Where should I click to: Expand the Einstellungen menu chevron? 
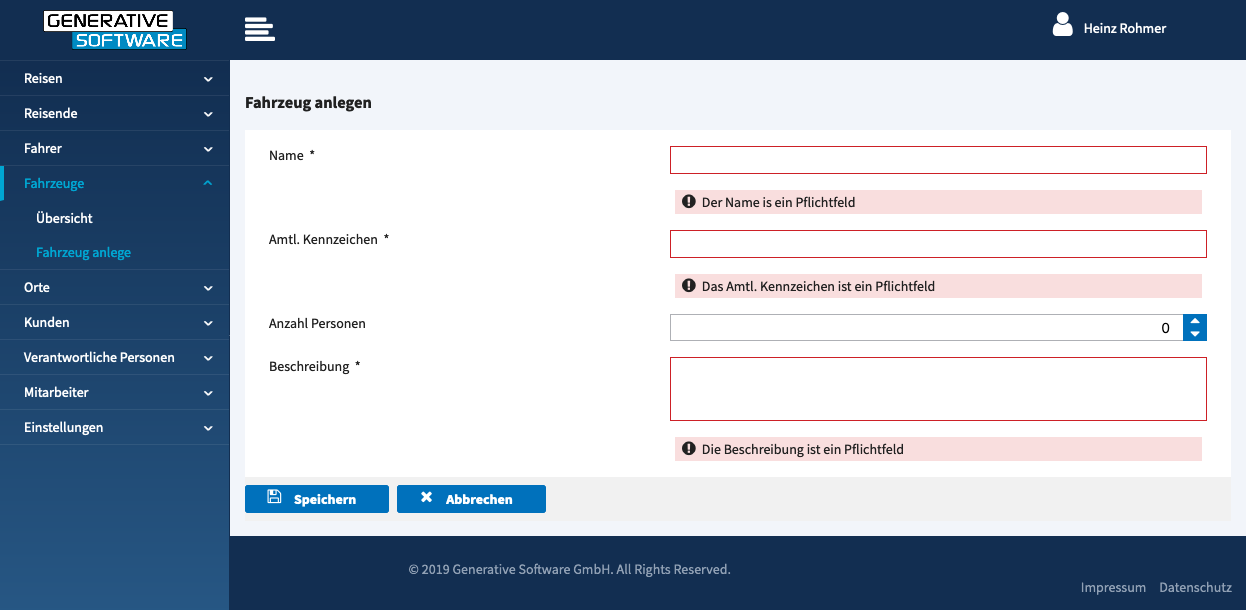click(x=208, y=428)
